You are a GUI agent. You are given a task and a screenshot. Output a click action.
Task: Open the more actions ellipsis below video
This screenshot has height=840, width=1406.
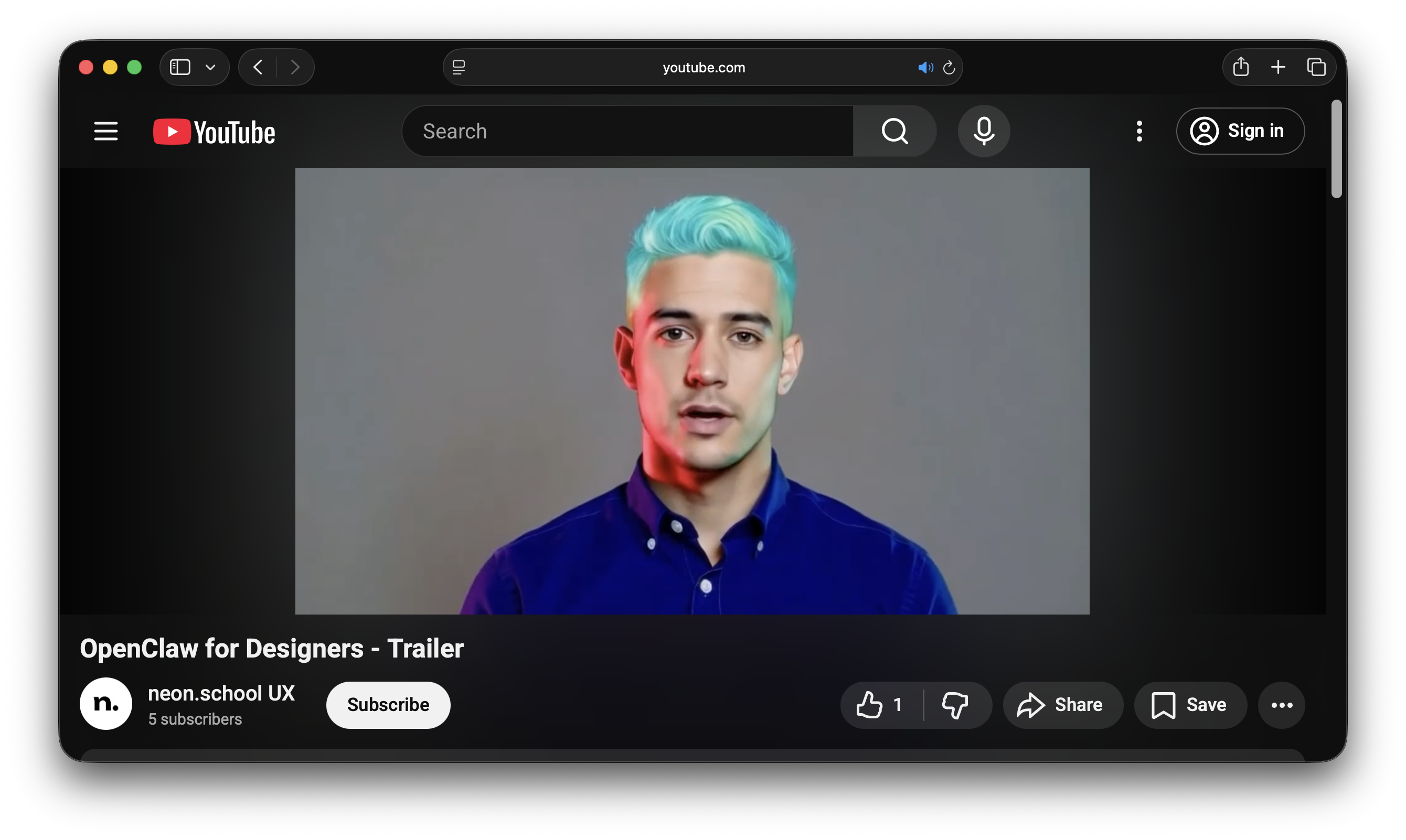1282,705
